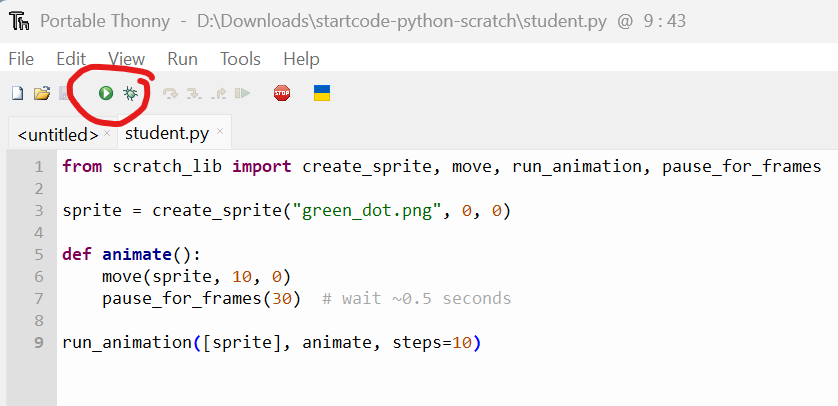Screen dimensions: 838x406
Task: Switch to the <untitled> editor tab
Action: pos(57,134)
